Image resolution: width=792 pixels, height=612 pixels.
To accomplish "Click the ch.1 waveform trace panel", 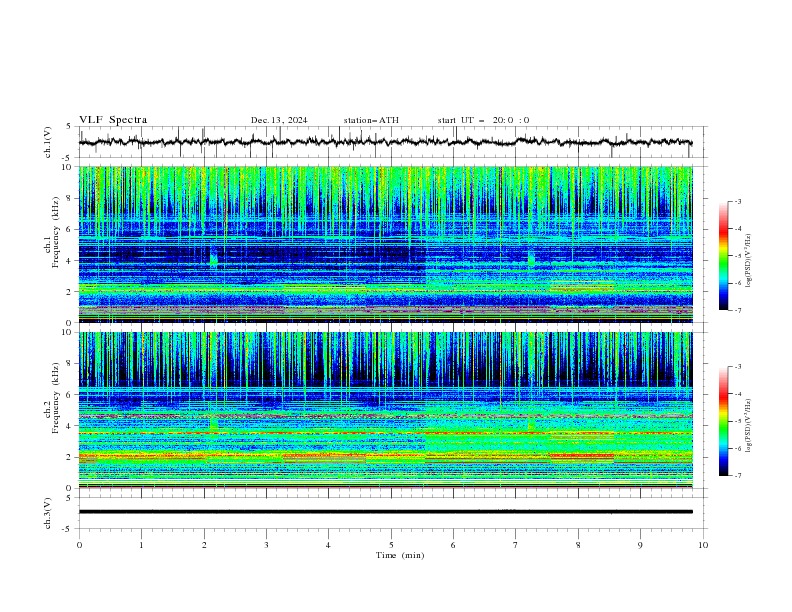I will tap(392, 142).
